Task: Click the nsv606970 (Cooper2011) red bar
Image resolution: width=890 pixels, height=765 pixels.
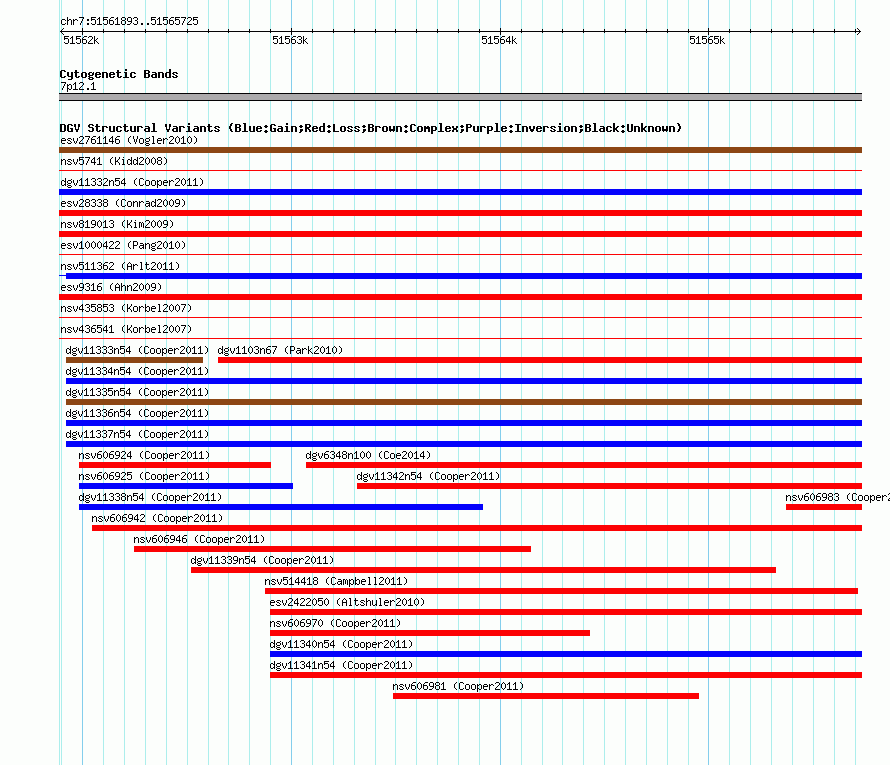Action: (430, 633)
